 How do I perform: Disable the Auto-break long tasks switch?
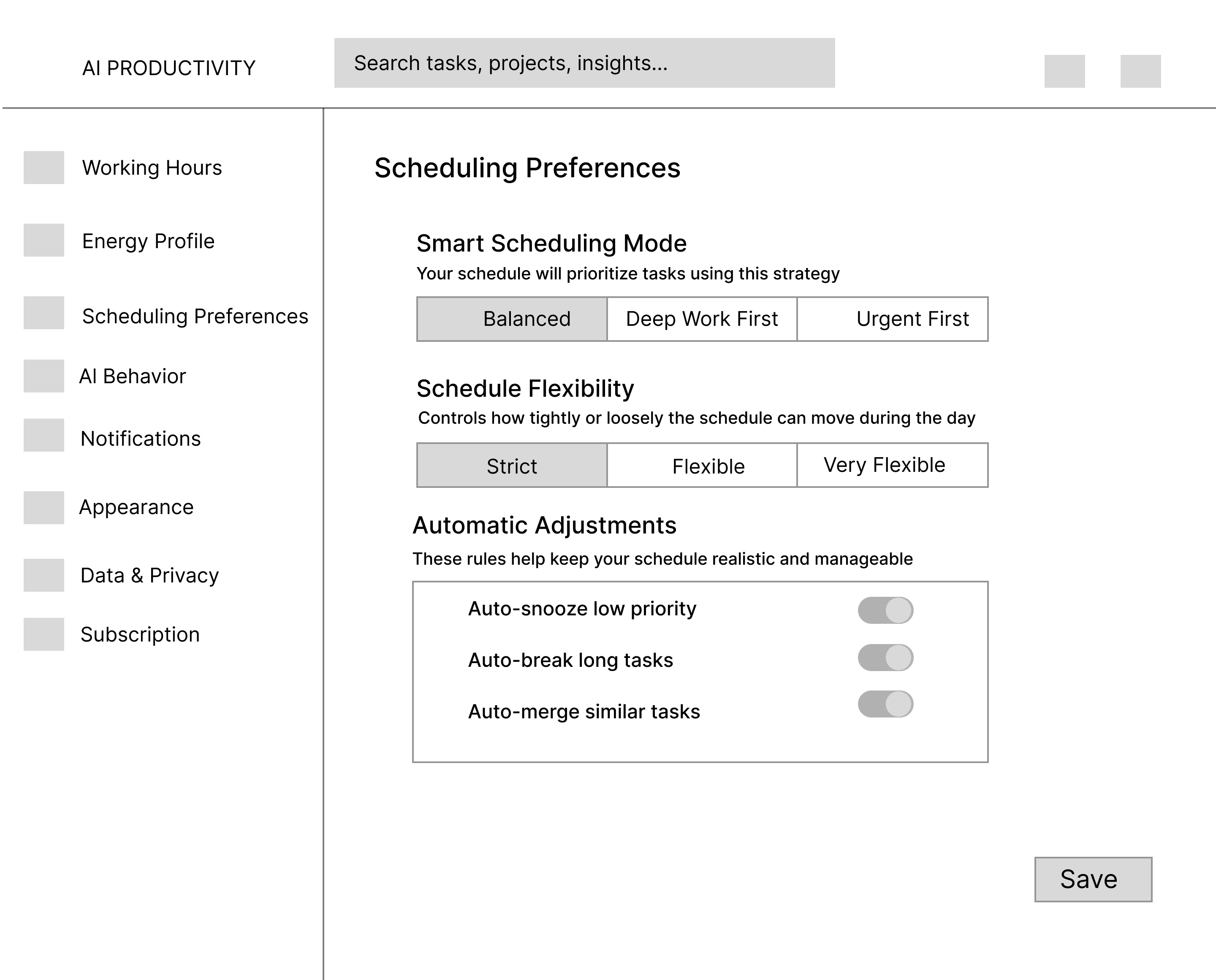coord(885,658)
